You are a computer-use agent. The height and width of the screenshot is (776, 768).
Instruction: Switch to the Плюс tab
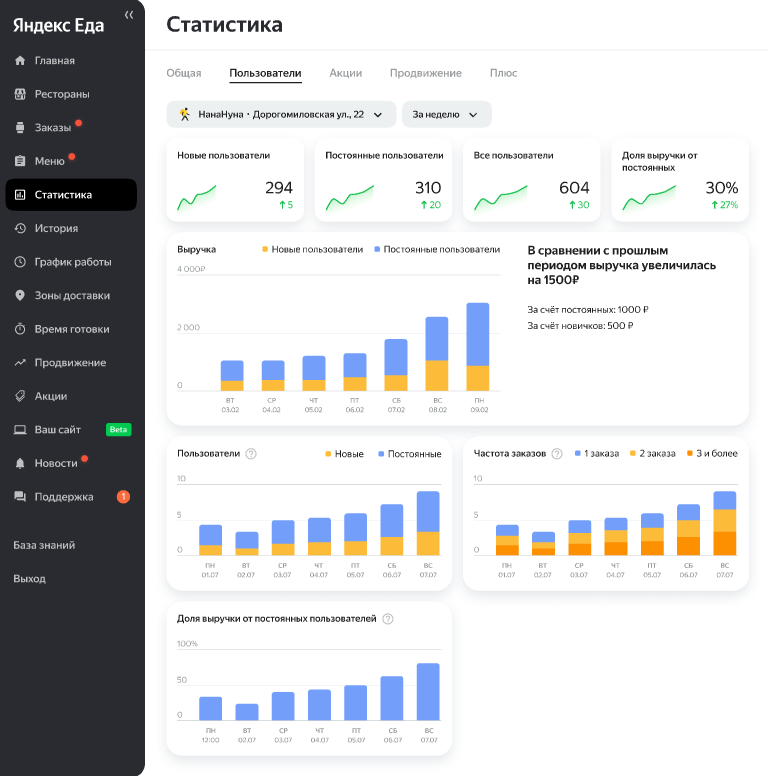point(503,73)
